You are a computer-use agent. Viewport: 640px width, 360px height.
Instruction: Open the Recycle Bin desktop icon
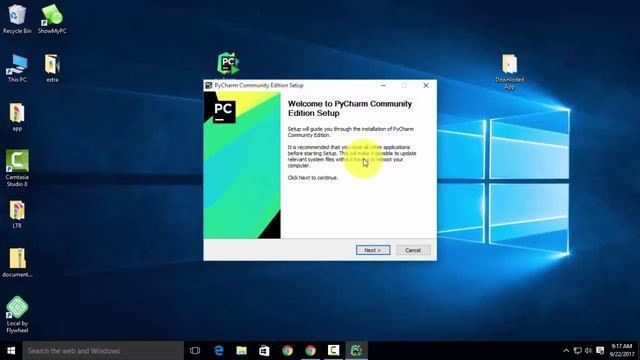pos(17,19)
